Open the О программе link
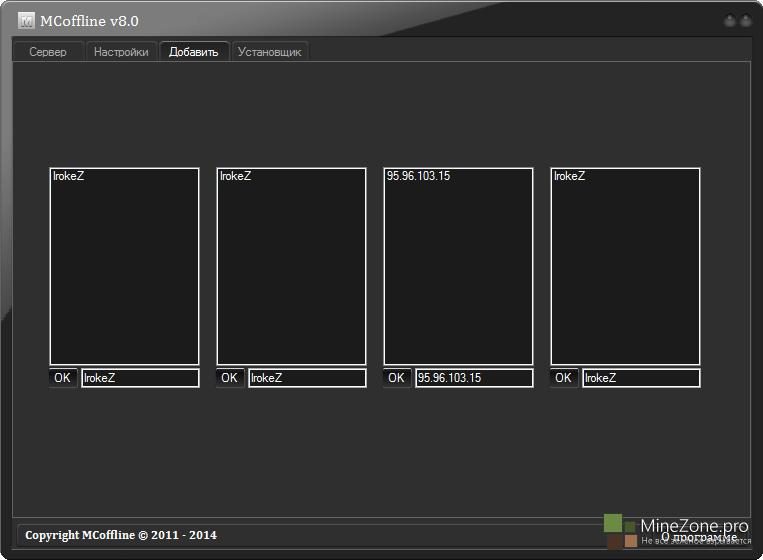Screen dimensions: 763x560 [x=705, y=536]
